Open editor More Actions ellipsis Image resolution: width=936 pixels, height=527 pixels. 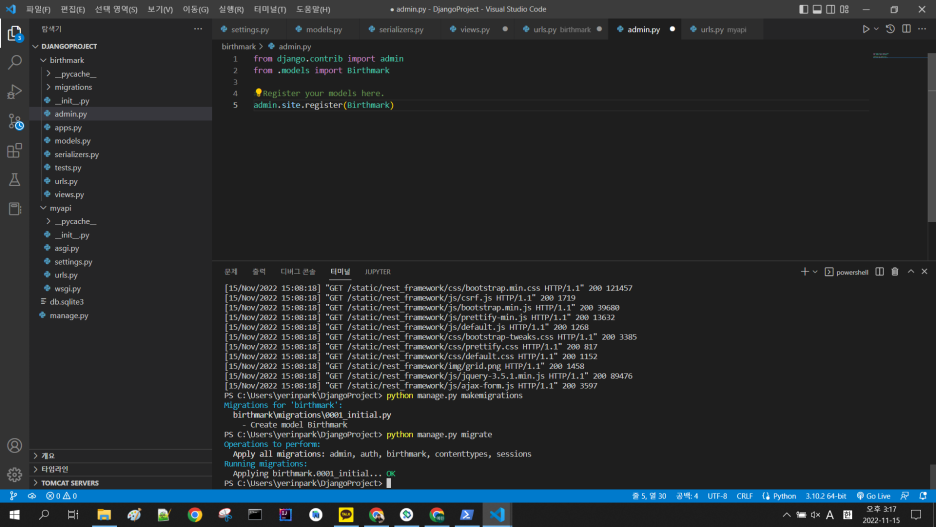point(922,29)
